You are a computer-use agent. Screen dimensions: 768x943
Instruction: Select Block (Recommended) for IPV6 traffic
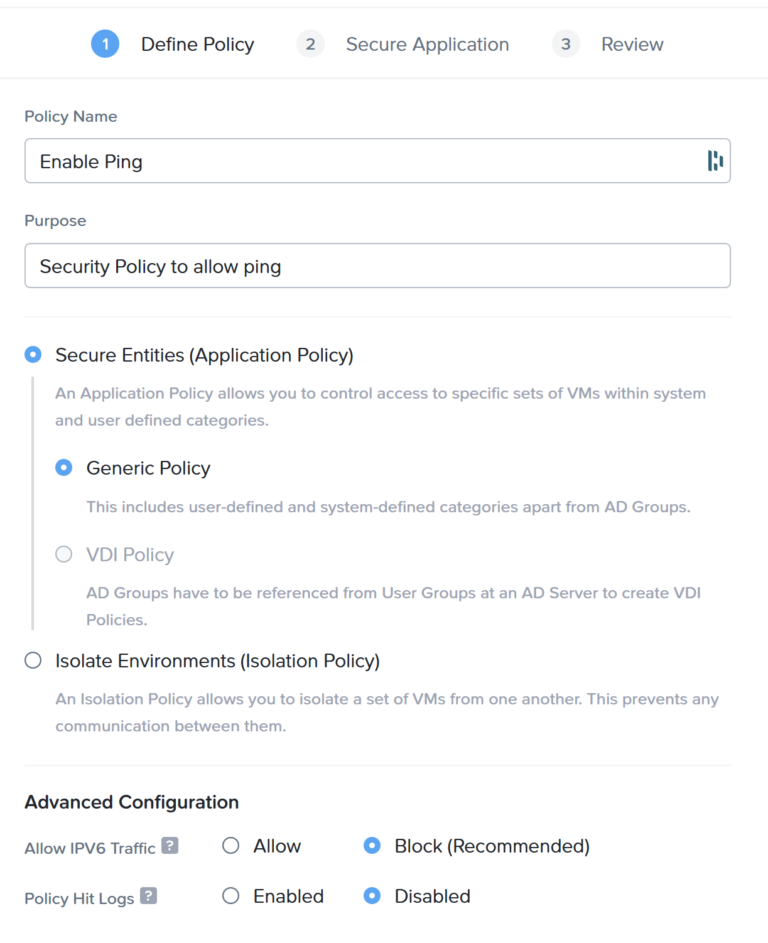tap(371, 845)
